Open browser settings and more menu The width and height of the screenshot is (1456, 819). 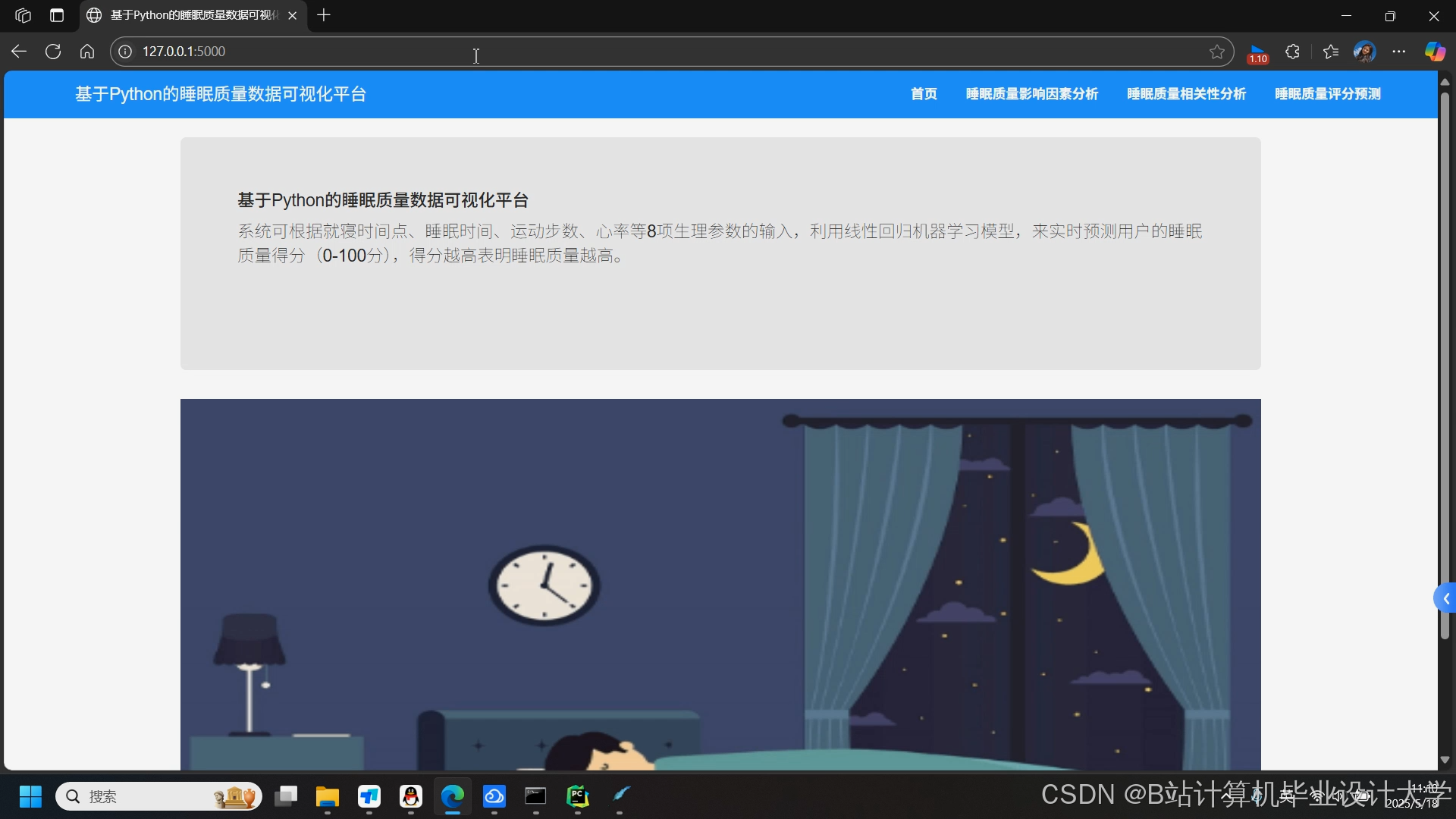1399,52
